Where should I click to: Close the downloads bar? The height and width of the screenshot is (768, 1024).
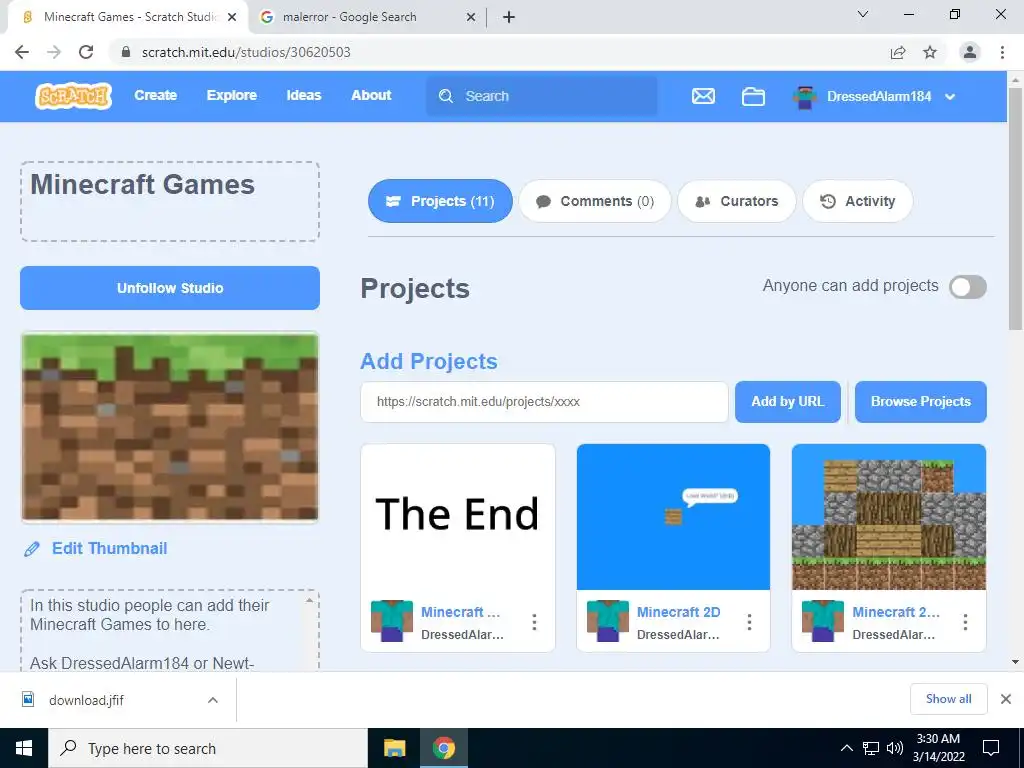tap(1006, 699)
